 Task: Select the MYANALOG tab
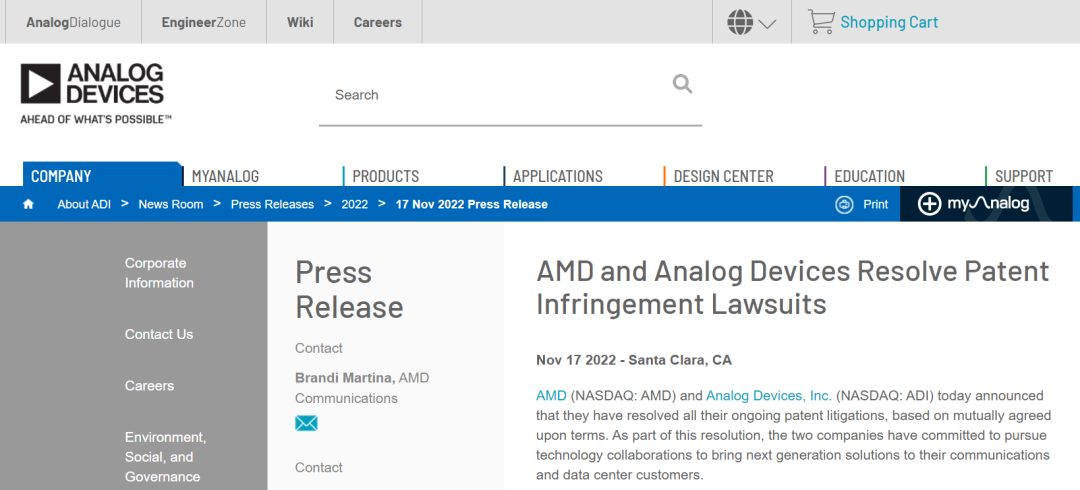225,176
